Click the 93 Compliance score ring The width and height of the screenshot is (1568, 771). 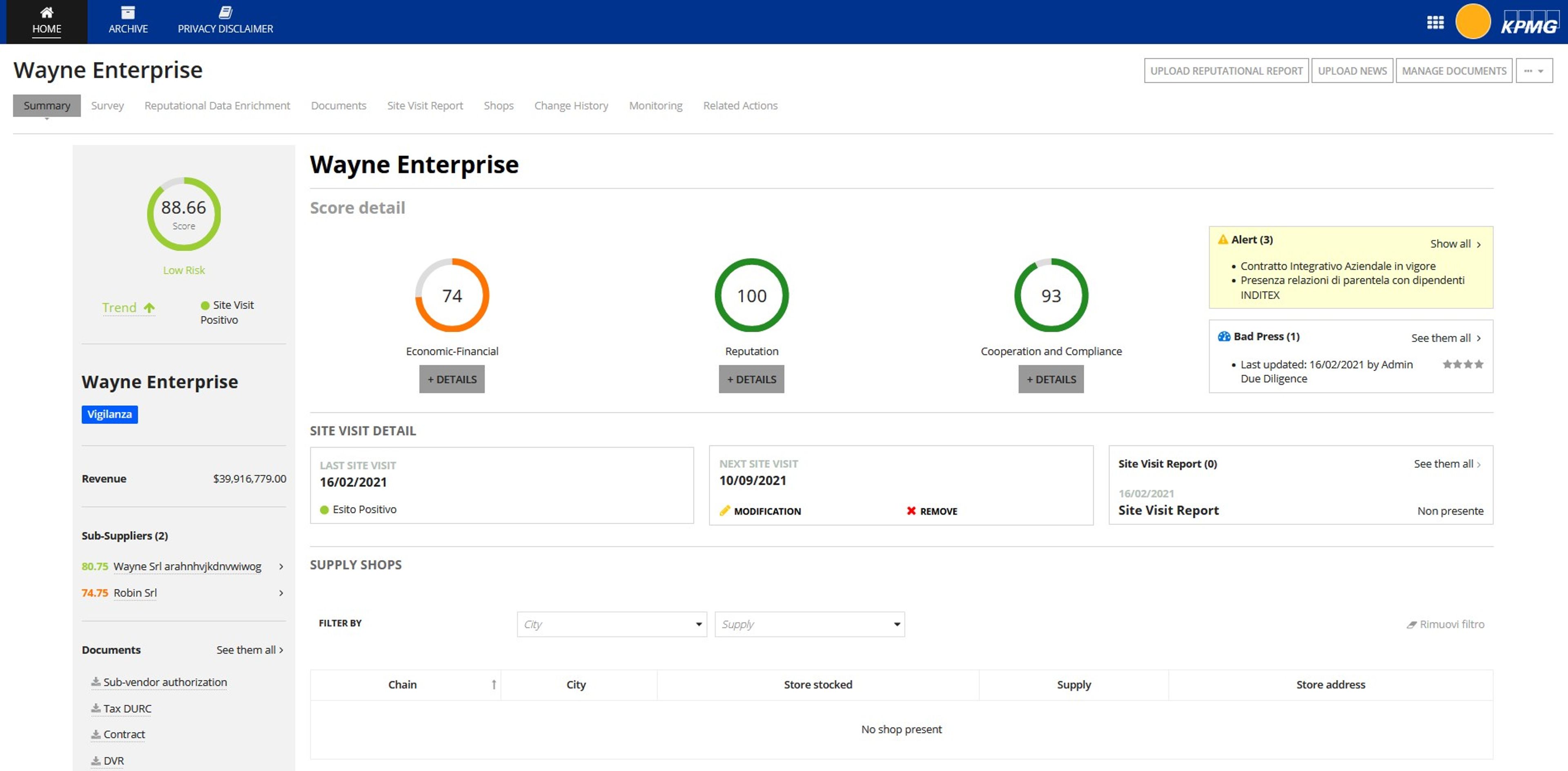point(1051,295)
